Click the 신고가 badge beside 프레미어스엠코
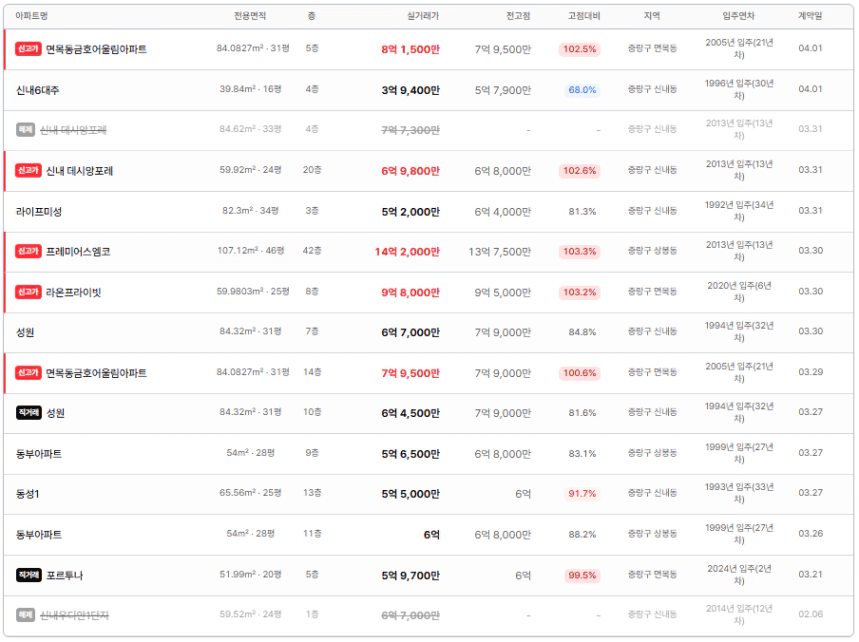The image size is (859, 642). 28,252
